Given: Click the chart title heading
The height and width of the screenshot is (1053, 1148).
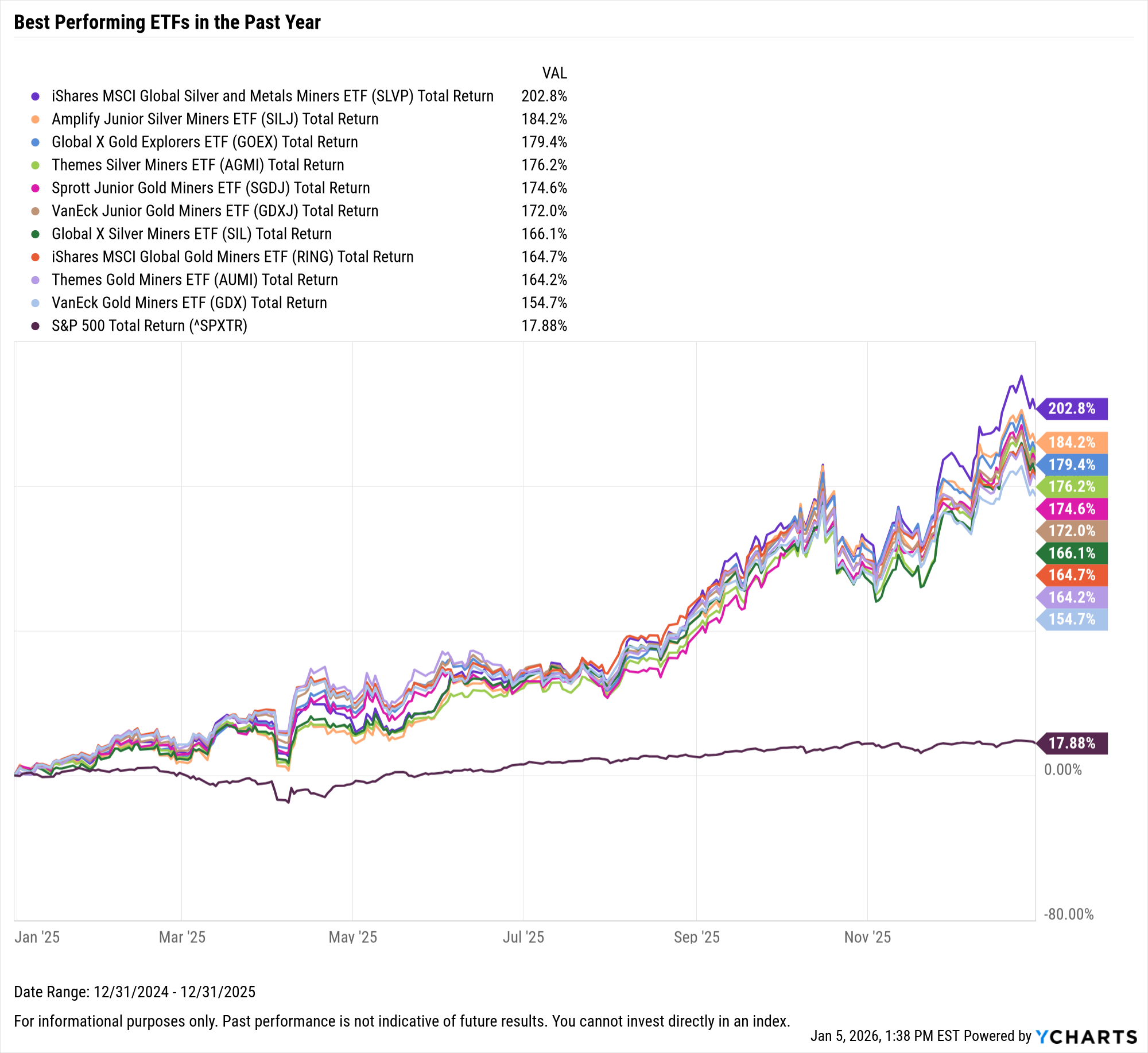Looking at the screenshot, I should point(167,22).
